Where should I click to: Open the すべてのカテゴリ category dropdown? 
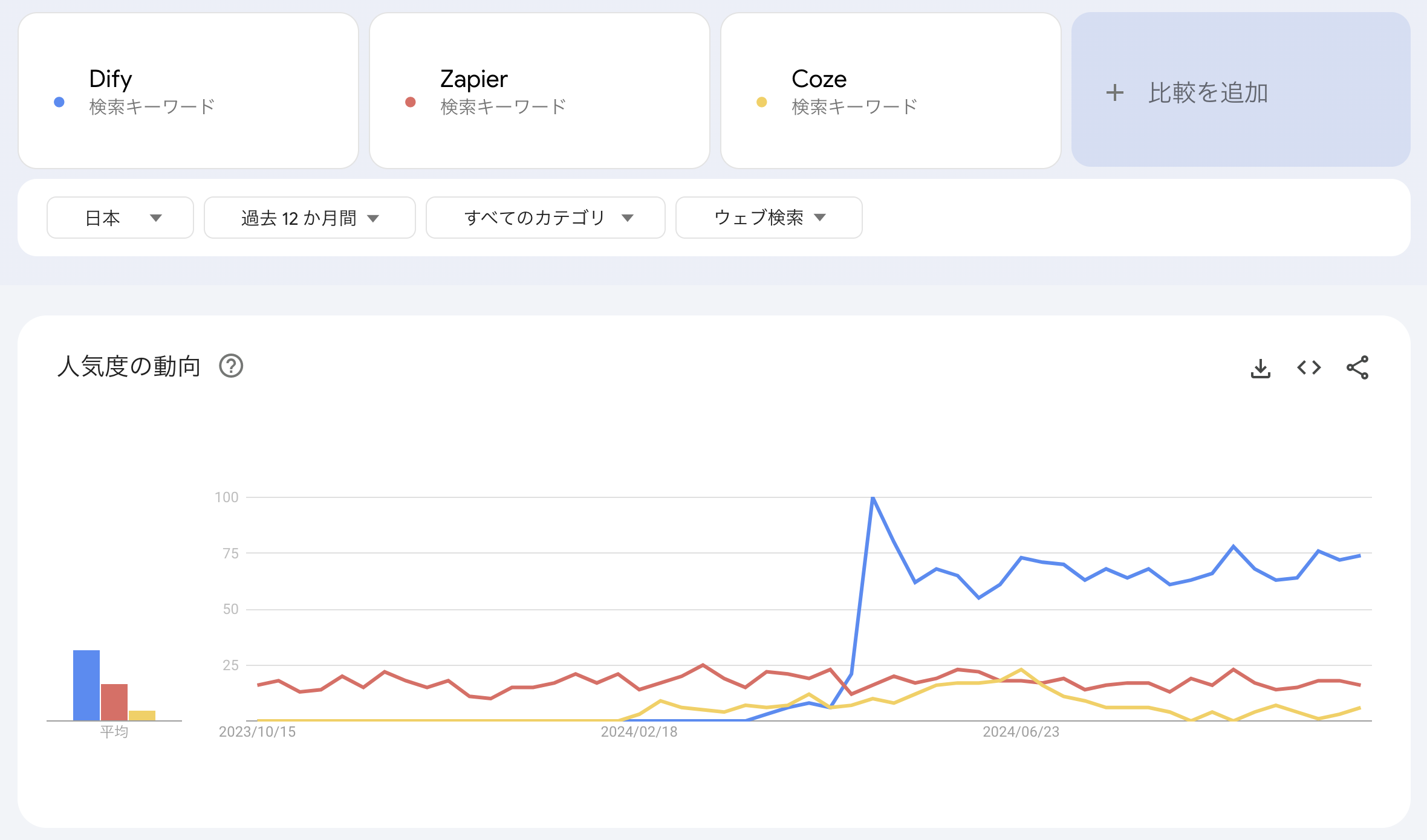point(545,218)
